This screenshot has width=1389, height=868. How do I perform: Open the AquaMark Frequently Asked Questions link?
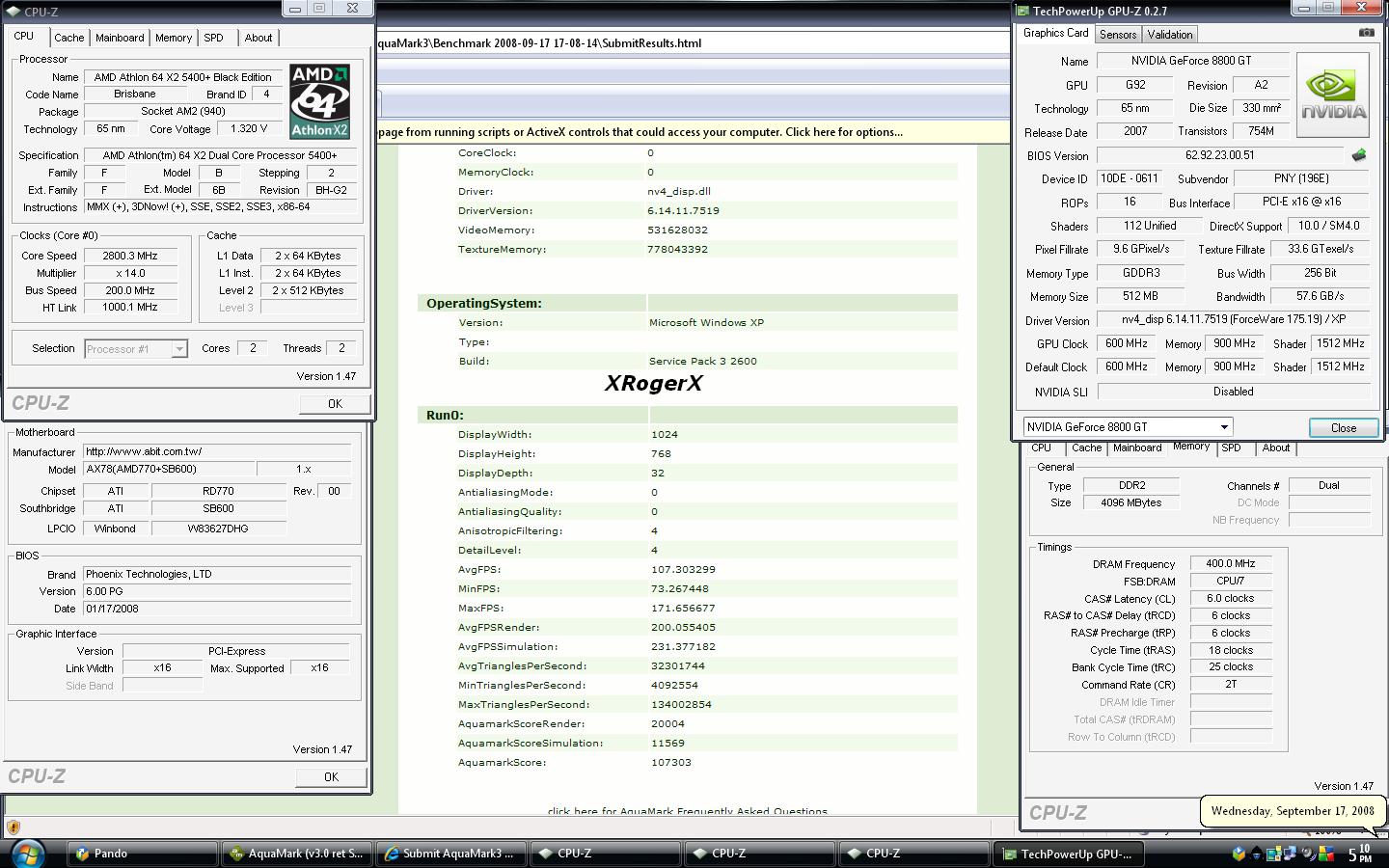pos(688,810)
